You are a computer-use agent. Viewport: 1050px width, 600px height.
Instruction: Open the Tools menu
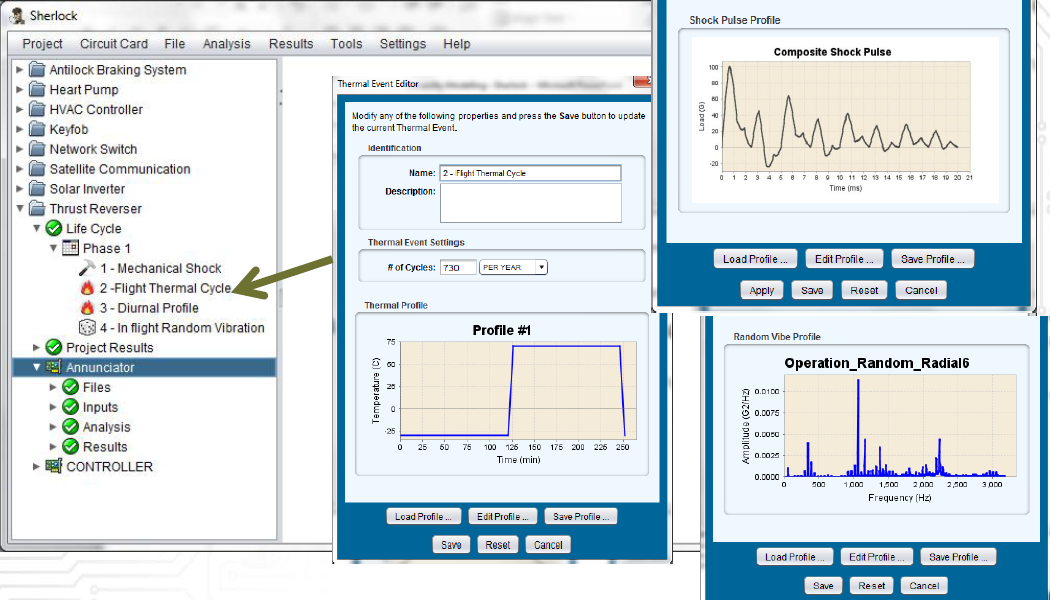346,44
